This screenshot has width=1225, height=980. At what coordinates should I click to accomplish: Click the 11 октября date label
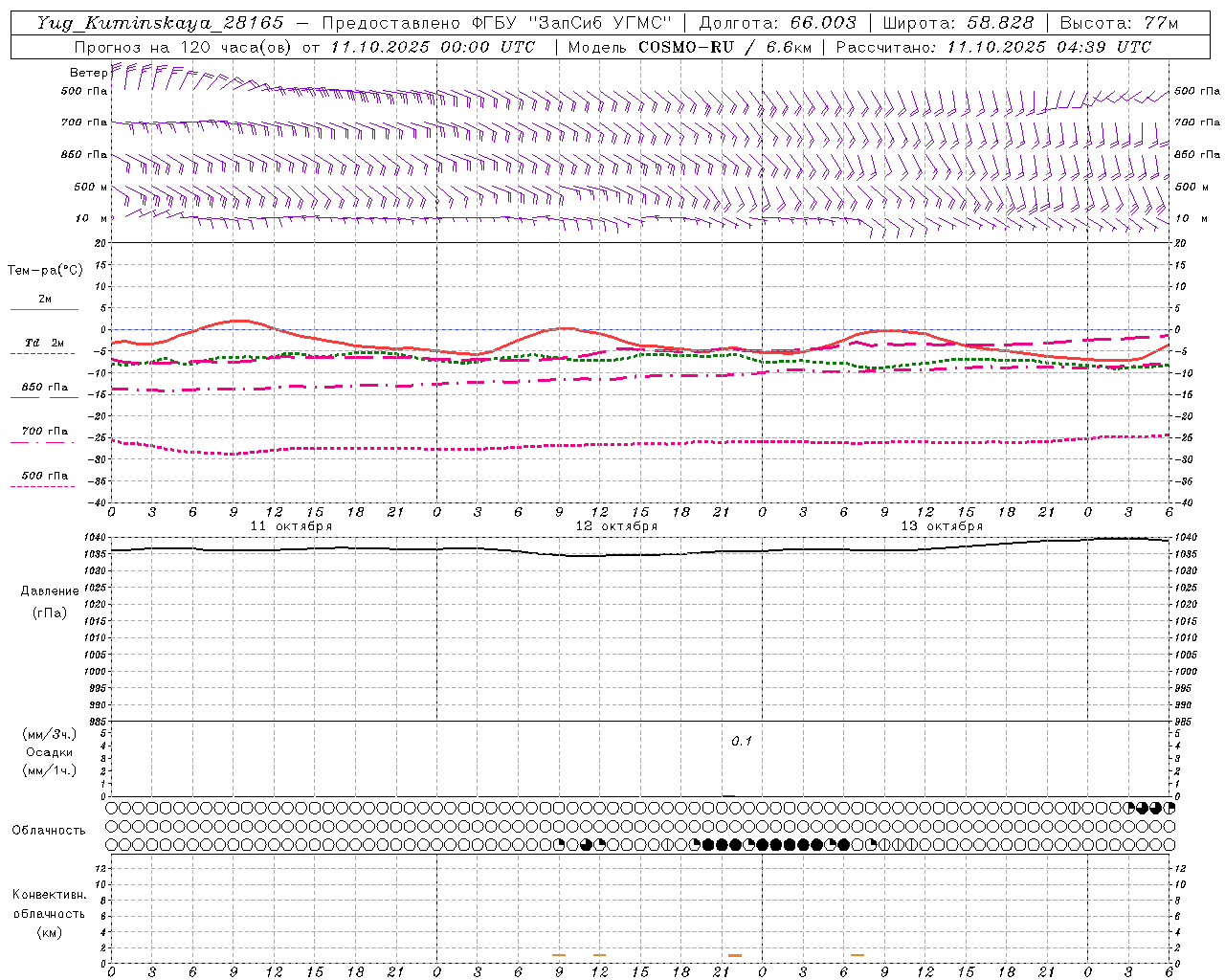(291, 526)
